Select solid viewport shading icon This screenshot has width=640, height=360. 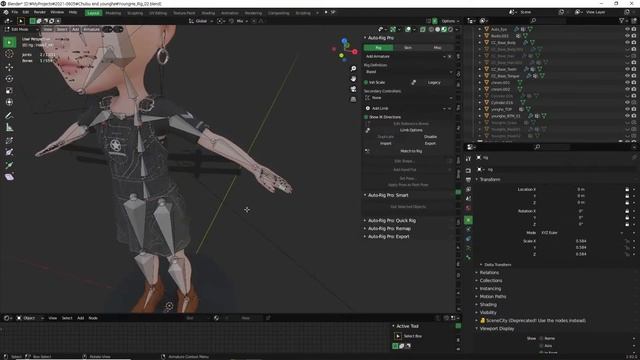[438, 29]
